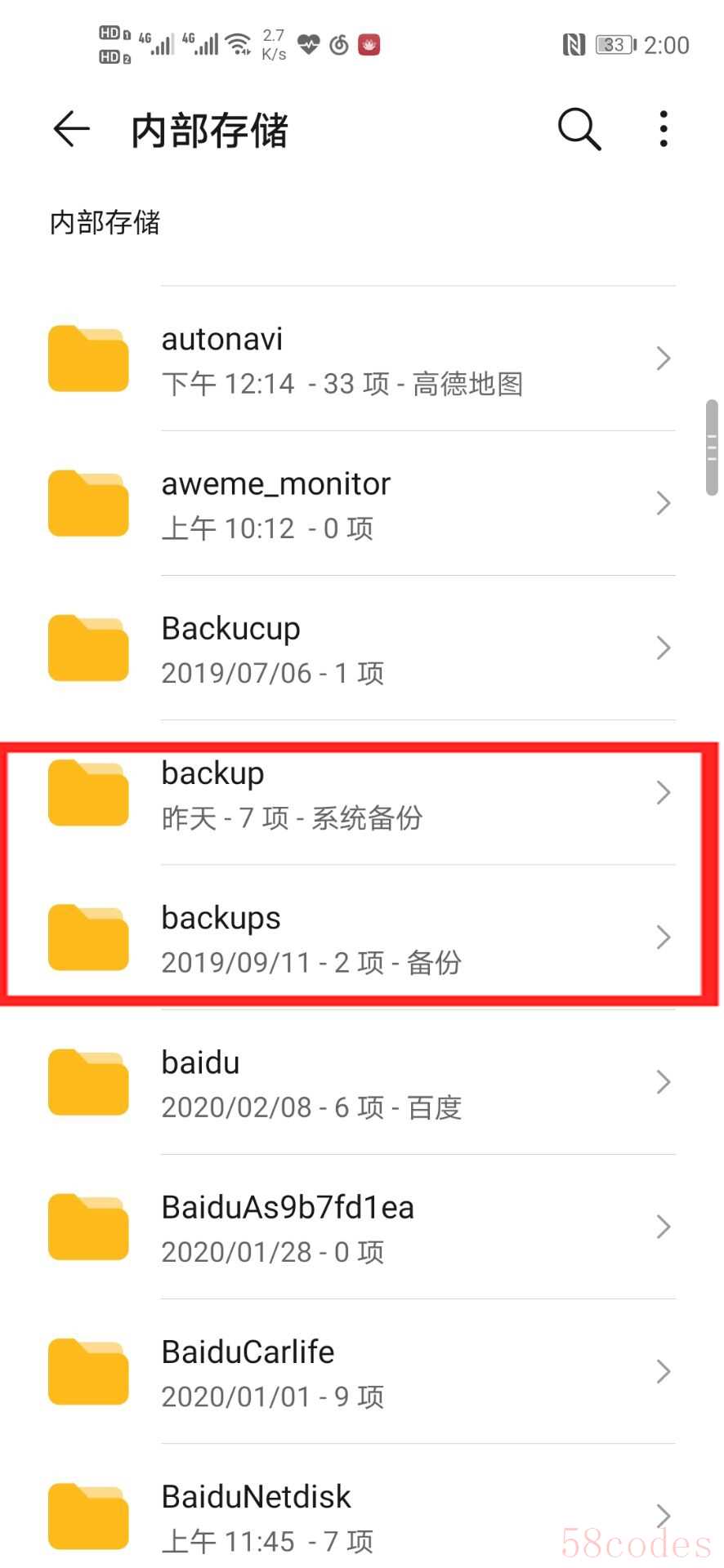Open the BaiduCarlife folder name

(248, 1352)
